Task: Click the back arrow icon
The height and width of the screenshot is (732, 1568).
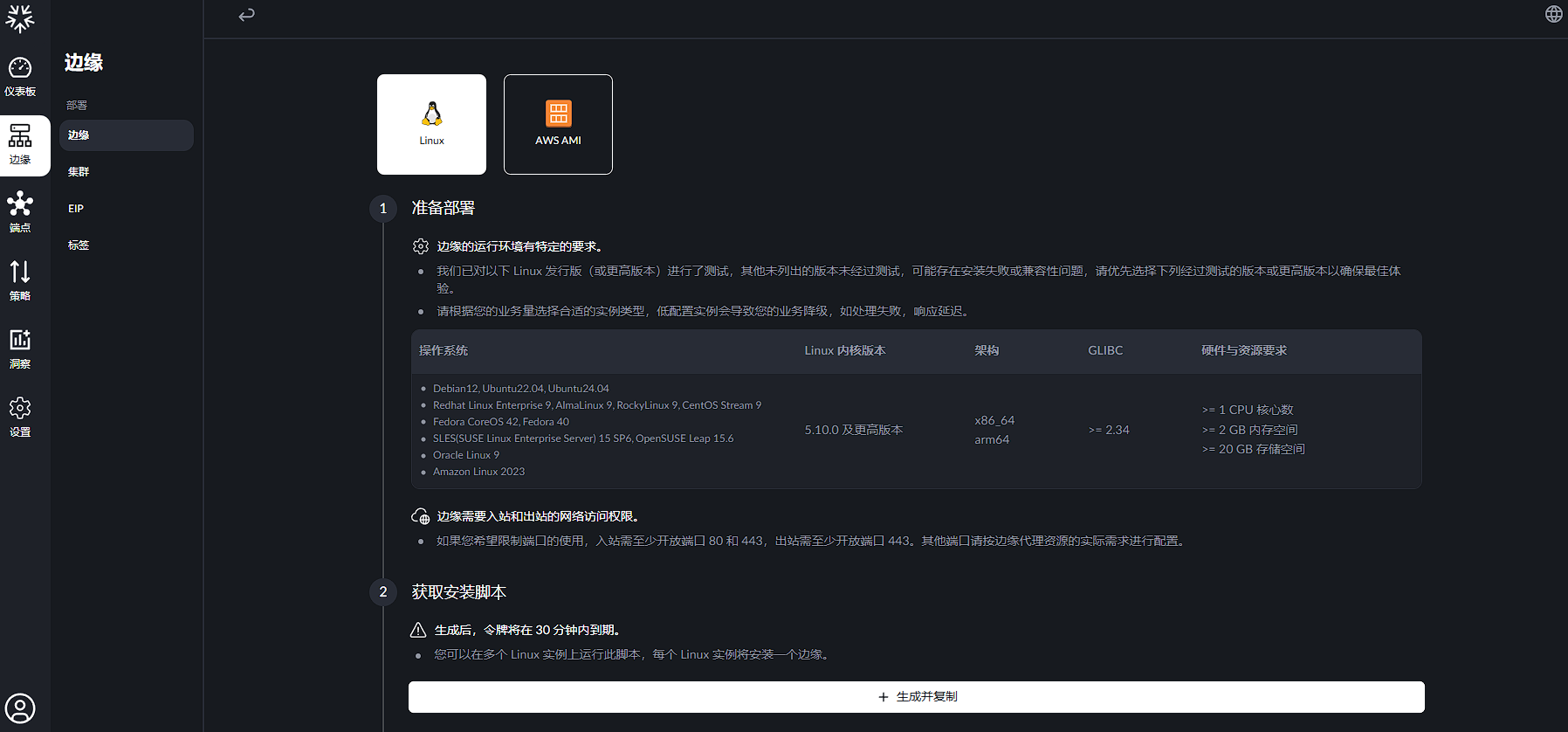Action: tap(247, 15)
